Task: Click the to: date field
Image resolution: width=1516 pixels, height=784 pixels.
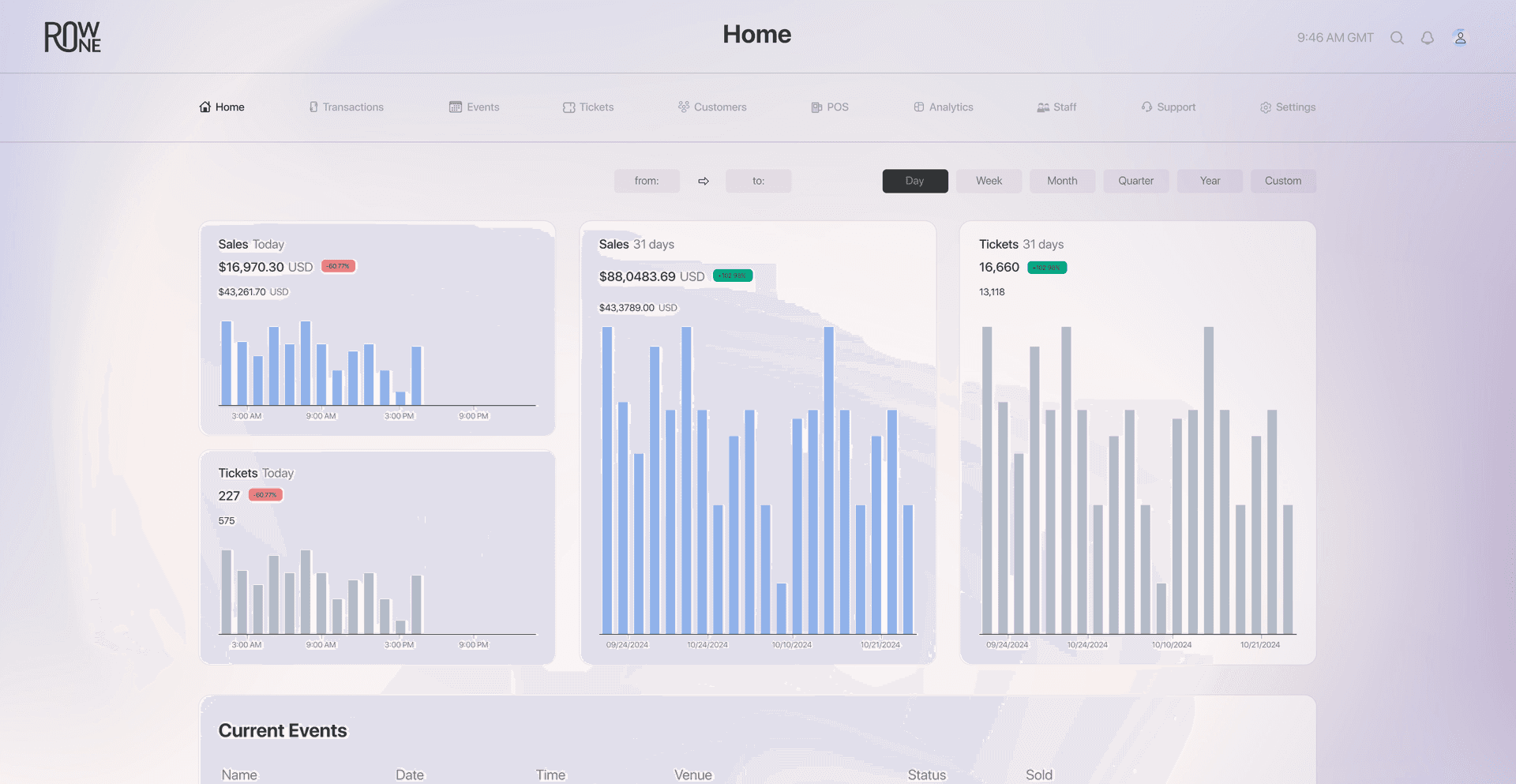Action: [758, 181]
